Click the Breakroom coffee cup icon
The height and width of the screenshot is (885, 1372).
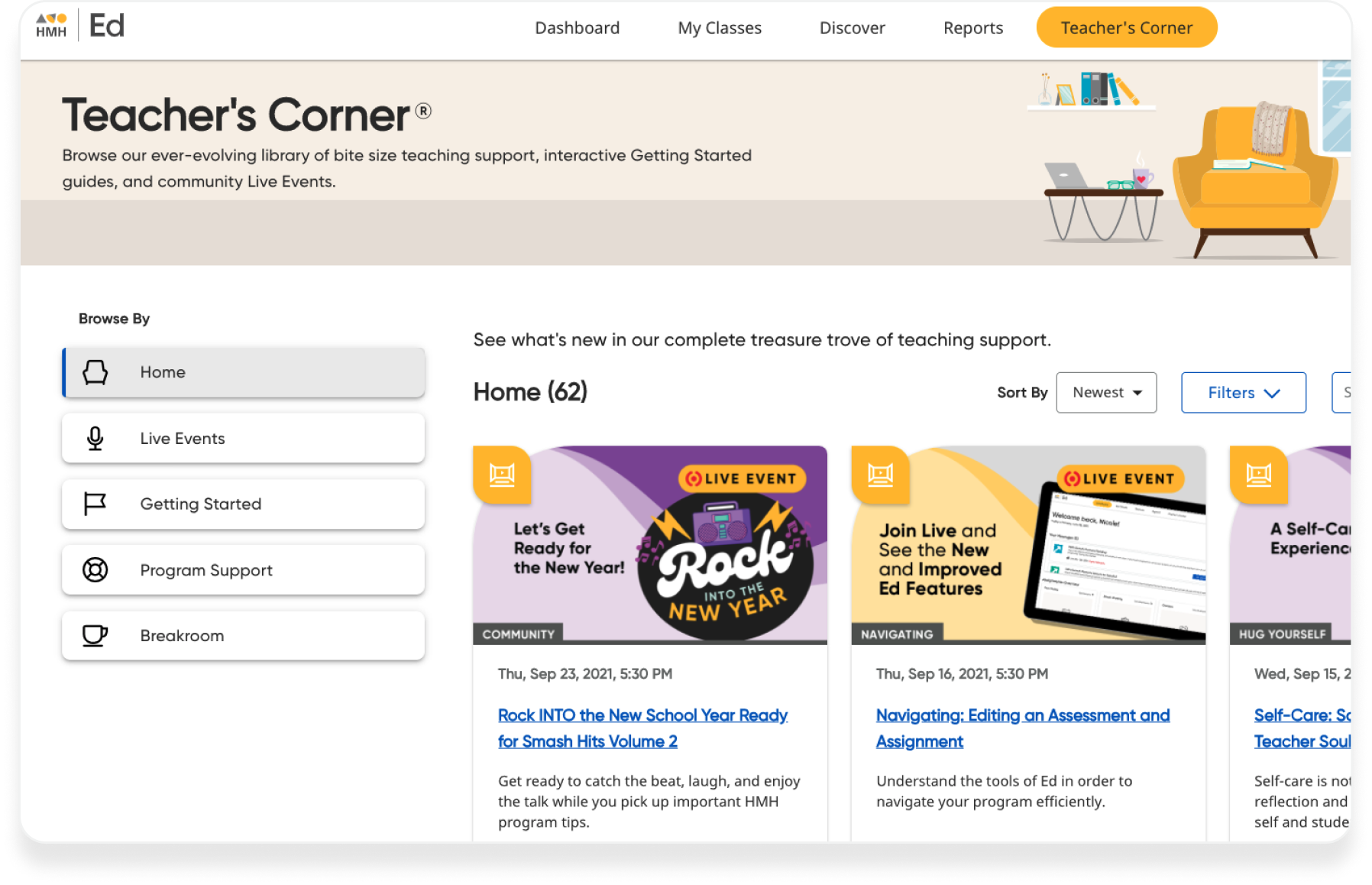point(95,636)
